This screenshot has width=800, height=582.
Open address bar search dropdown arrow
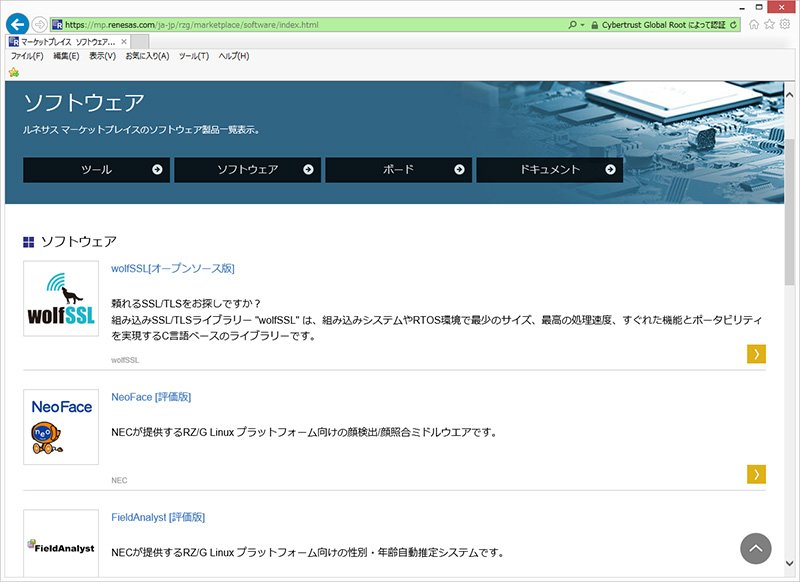[583, 24]
